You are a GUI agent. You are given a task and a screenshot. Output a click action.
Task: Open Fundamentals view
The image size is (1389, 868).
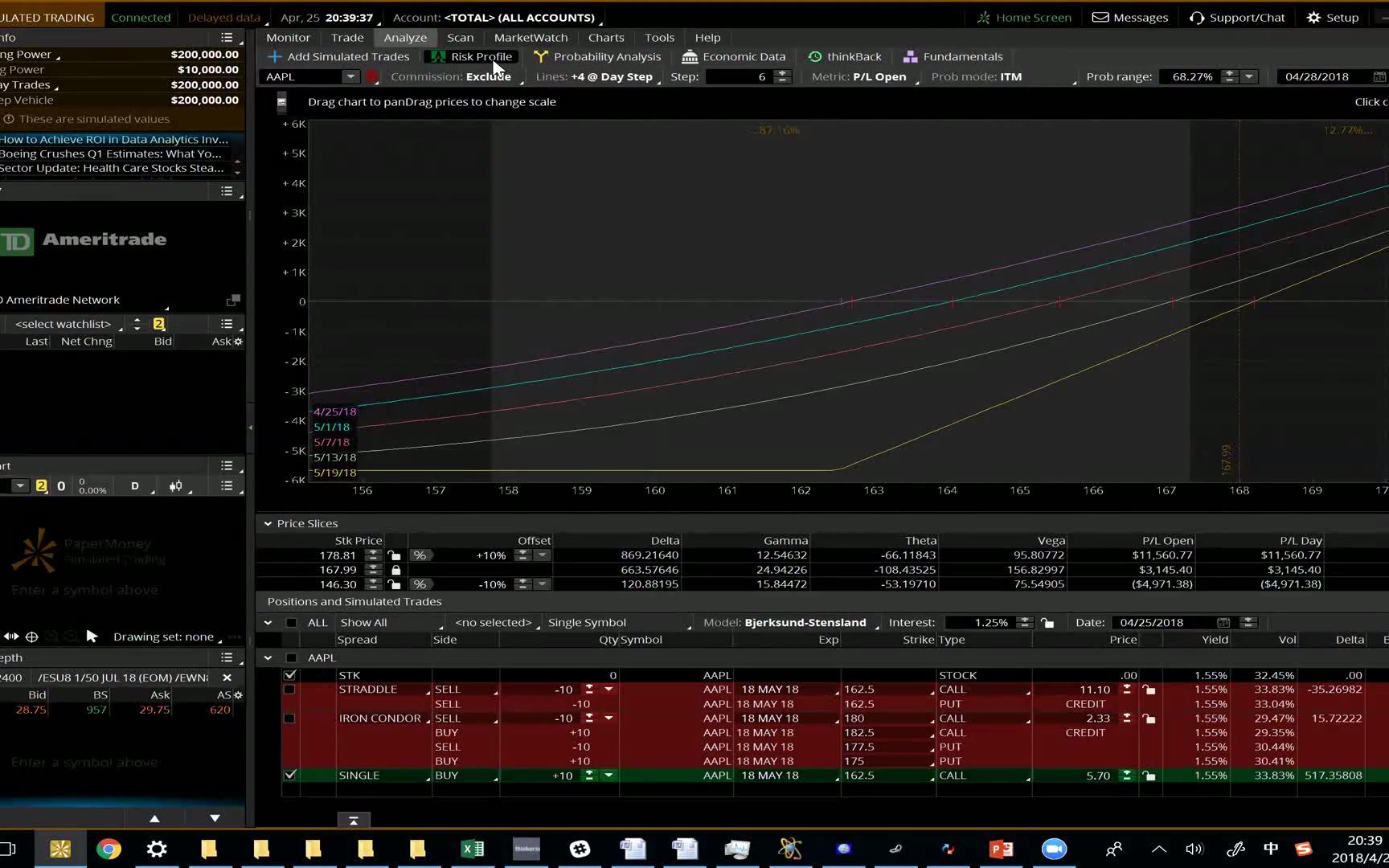[953, 56]
